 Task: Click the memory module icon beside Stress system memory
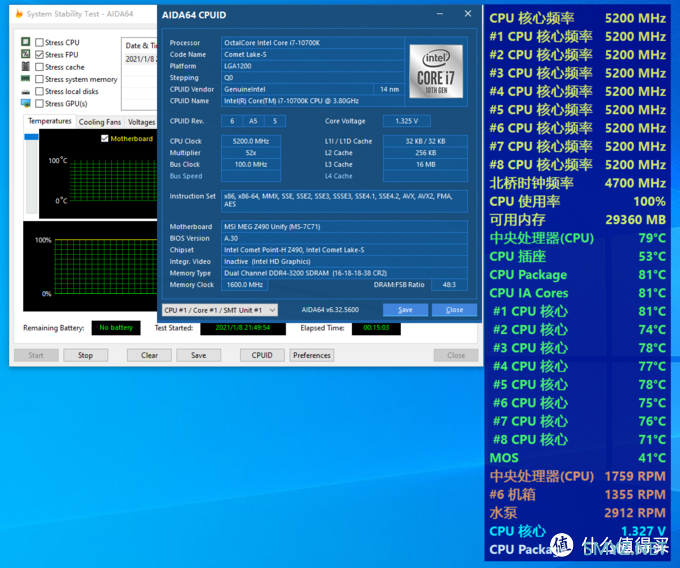(26, 78)
